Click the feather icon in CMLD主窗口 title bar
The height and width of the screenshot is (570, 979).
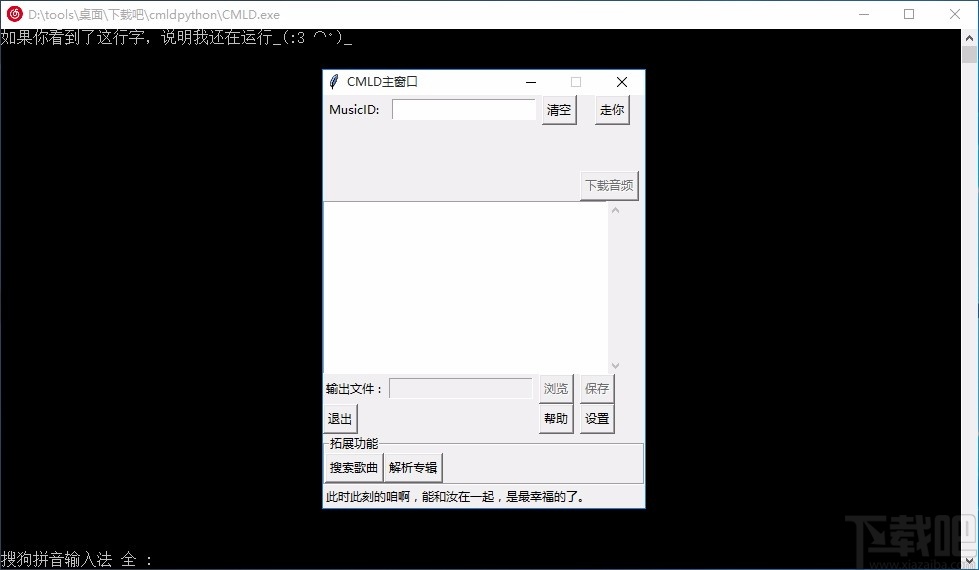click(x=334, y=82)
